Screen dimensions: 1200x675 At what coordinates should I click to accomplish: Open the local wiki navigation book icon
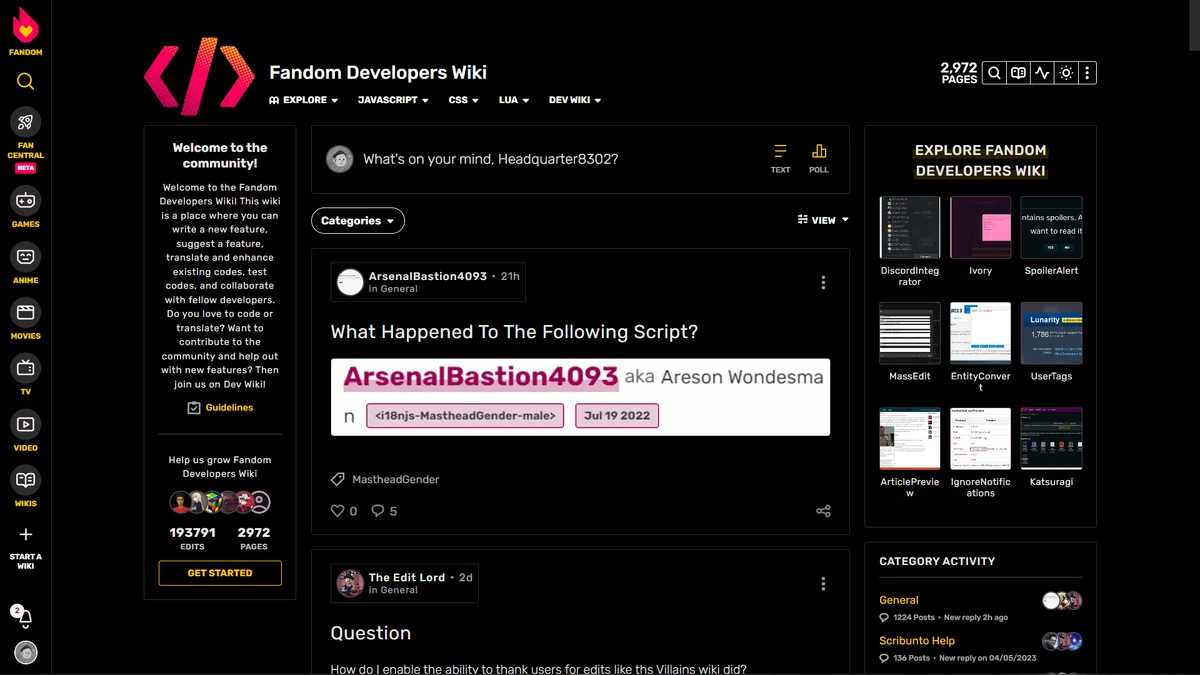(x=1017, y=72)
